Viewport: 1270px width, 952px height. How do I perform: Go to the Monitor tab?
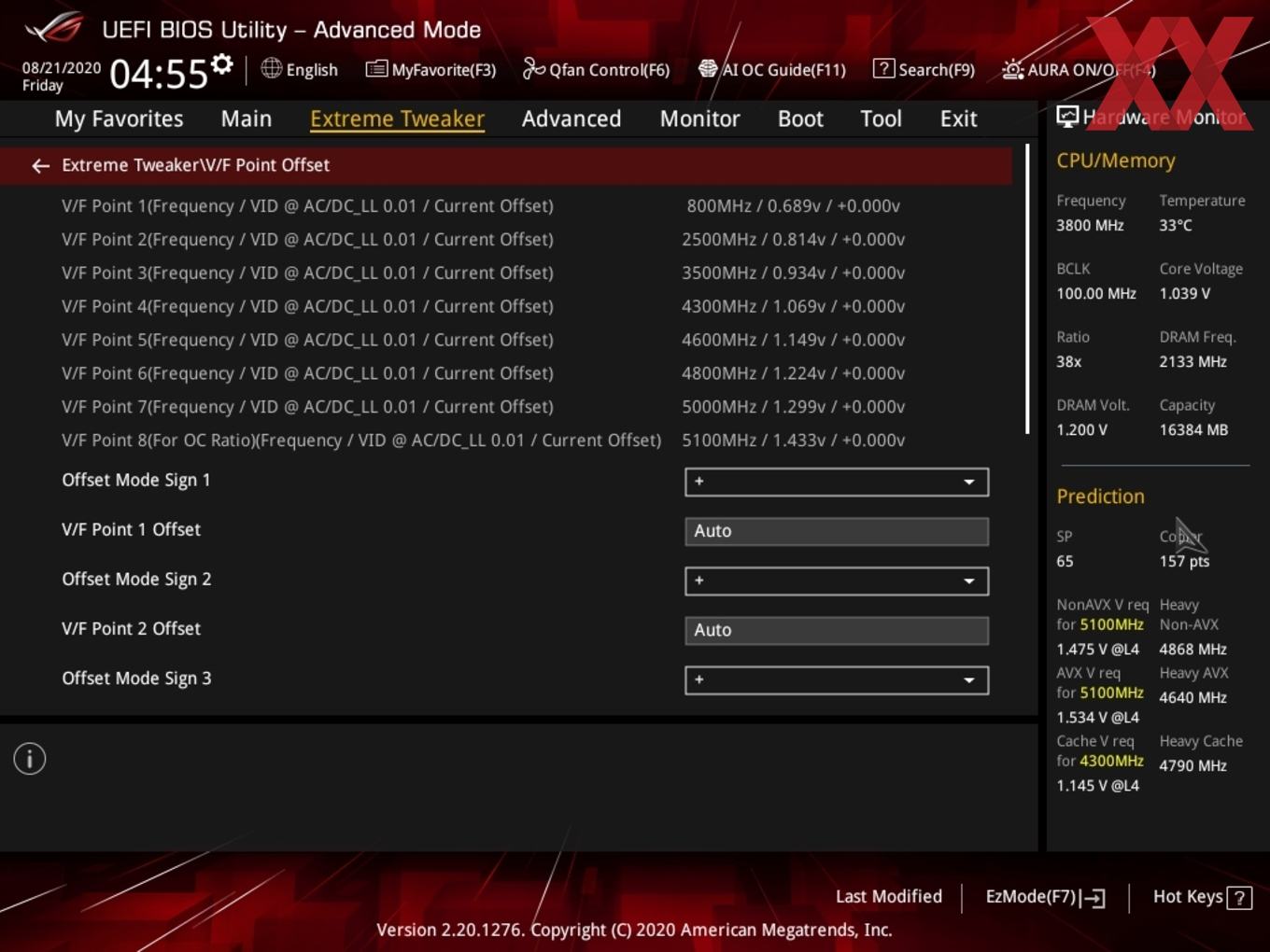point(700,119)
